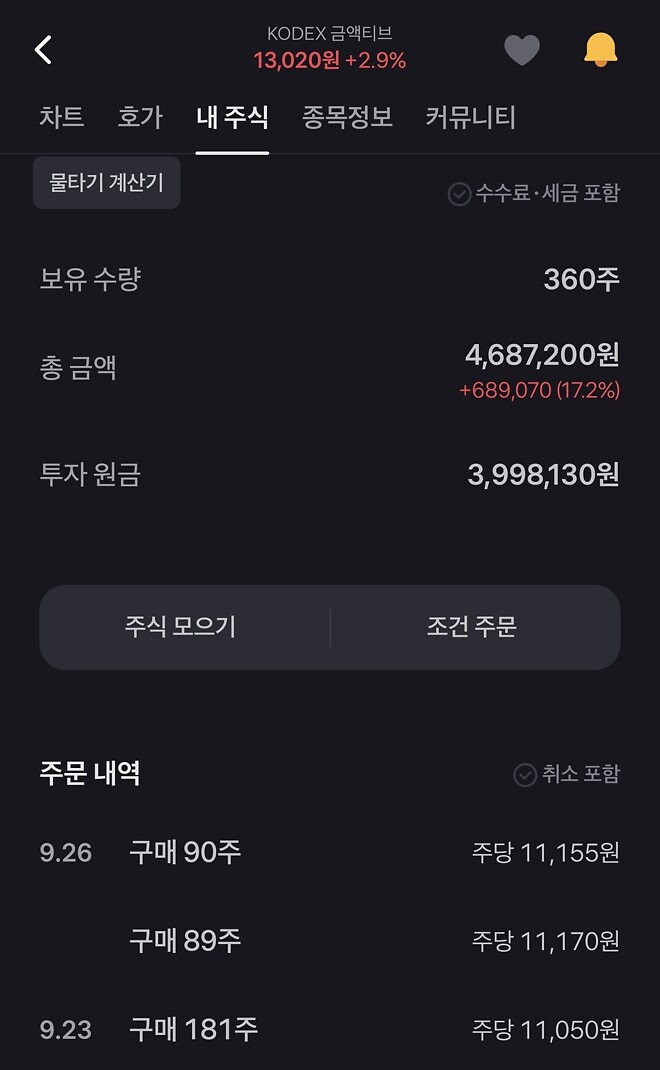Tap the 조건 주문 button
The height and width of the screenshot is (1070, 660).
coord(473,627)
